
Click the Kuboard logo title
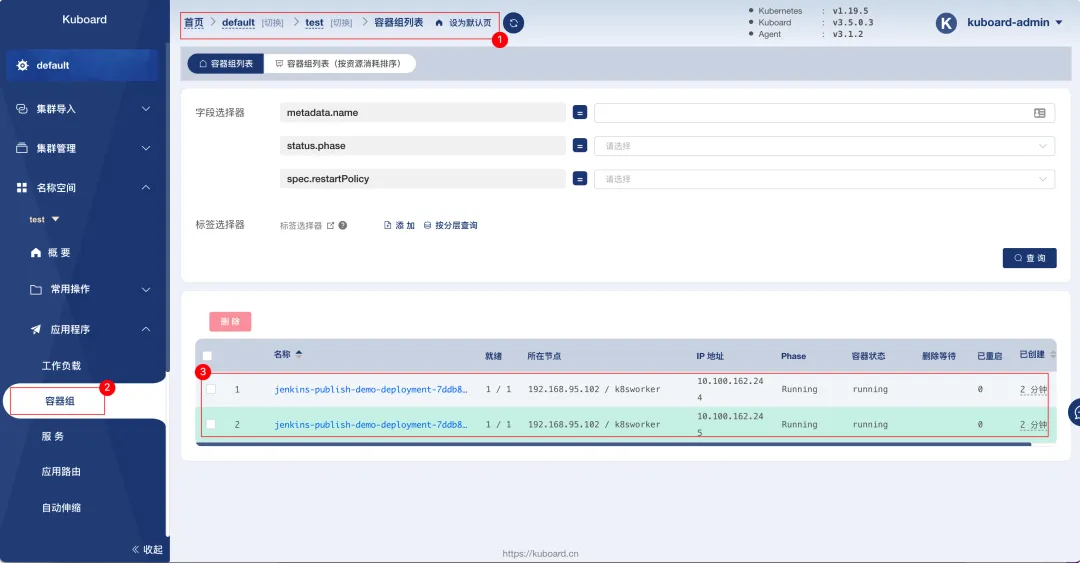(84, 19)
